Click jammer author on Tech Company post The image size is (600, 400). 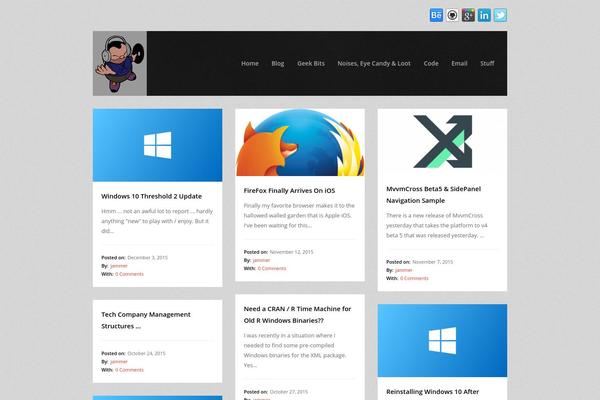tap(119, 362)
